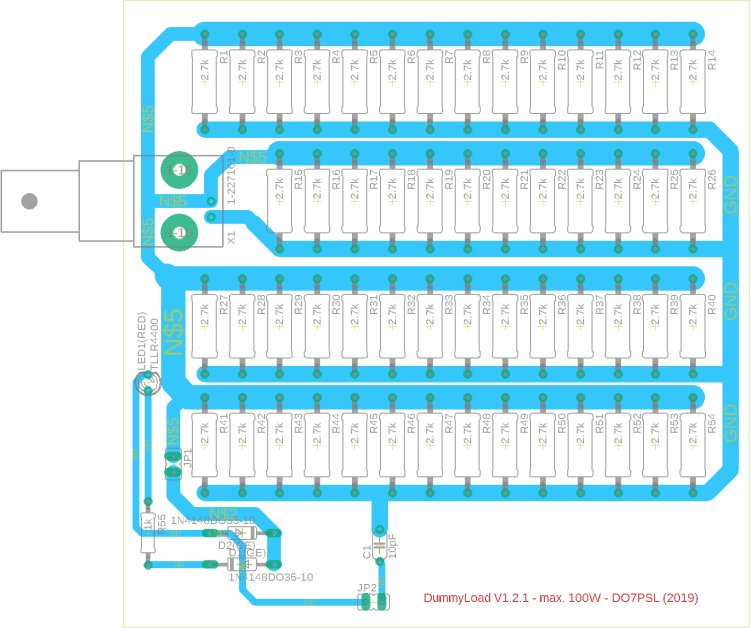Select the JP1 jumper pads
Screen dimensions: 750x628
(x=172, y=462)
